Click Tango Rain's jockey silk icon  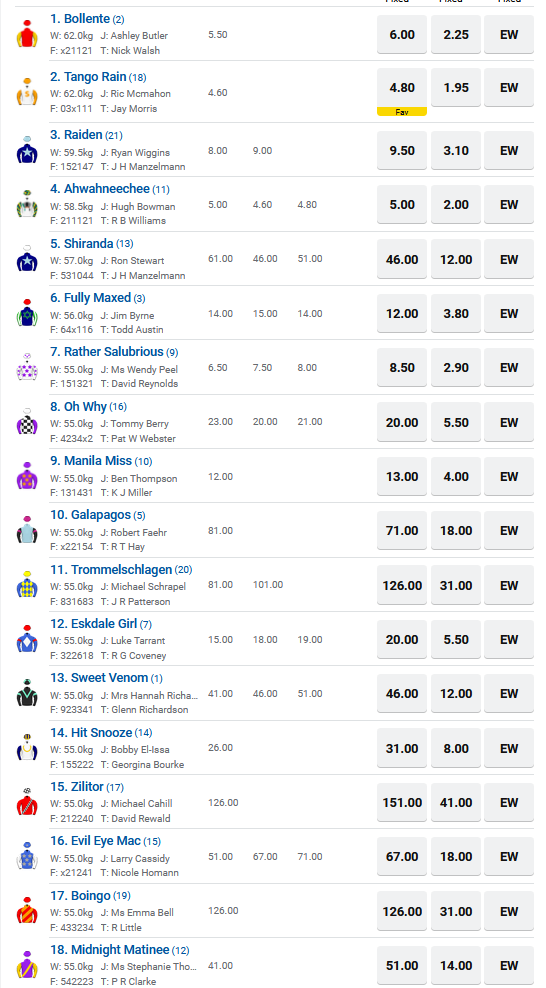pos(27,92)
